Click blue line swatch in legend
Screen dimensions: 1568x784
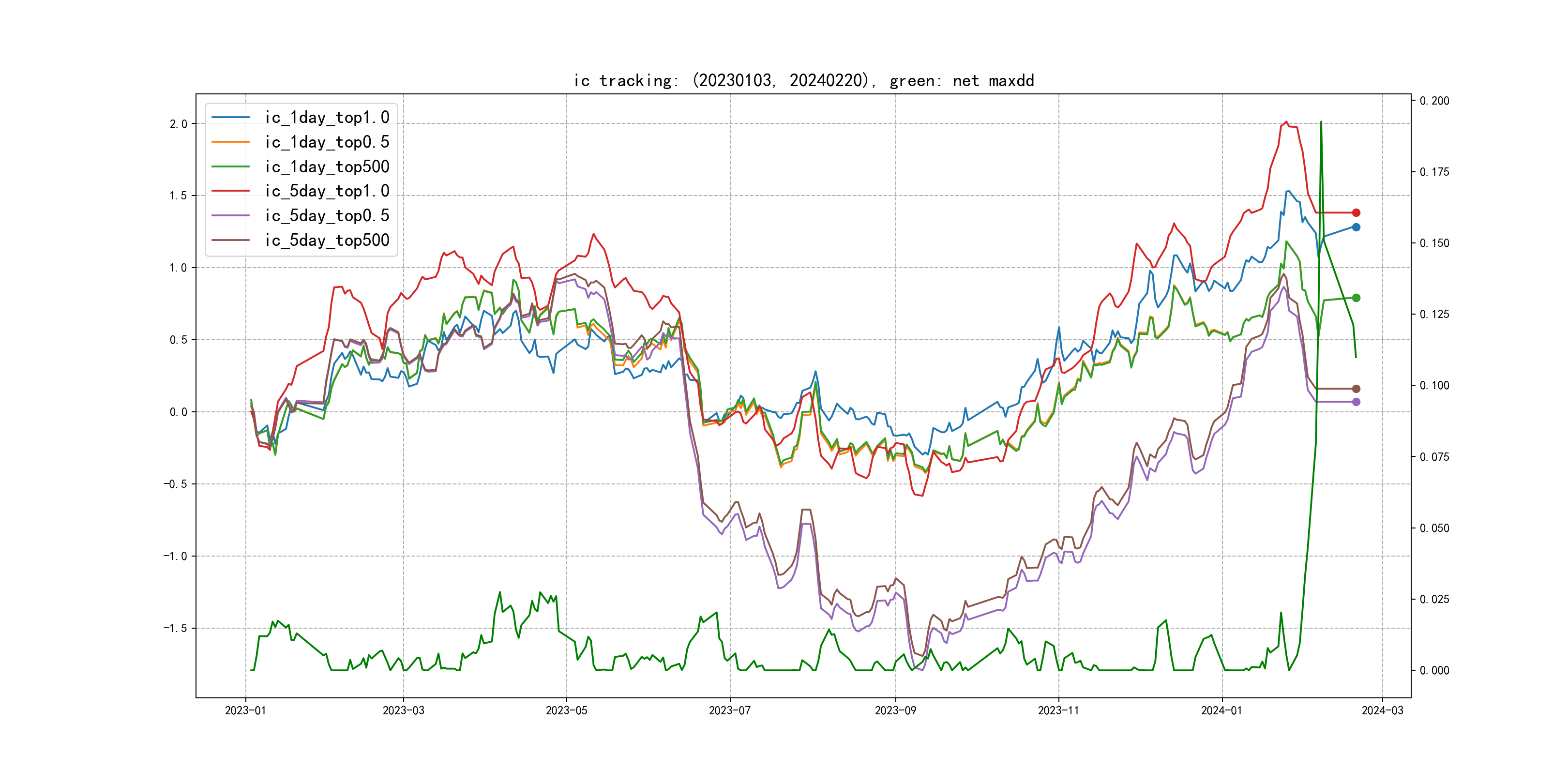(x=230, y=118)
